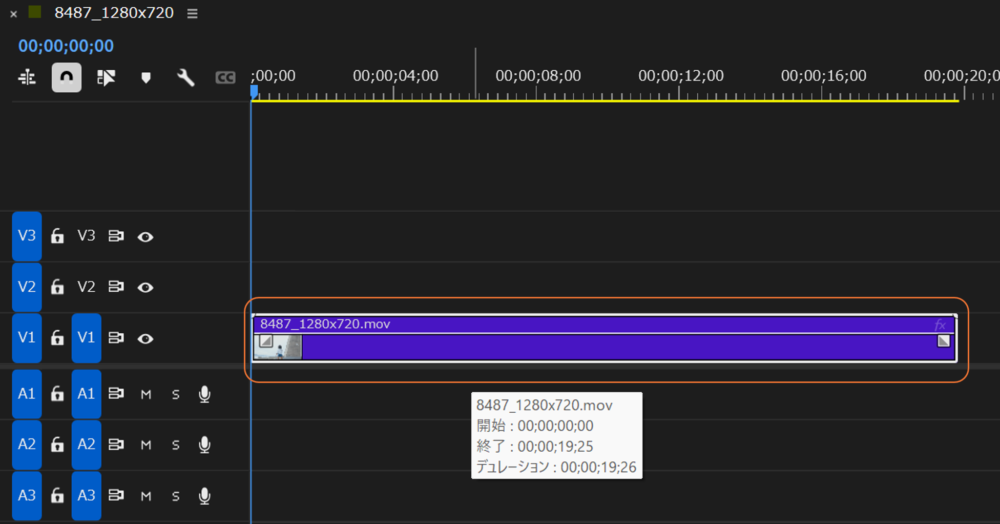
Task: Toggle V3 source patching button
Action: click(x=27, y=236)
